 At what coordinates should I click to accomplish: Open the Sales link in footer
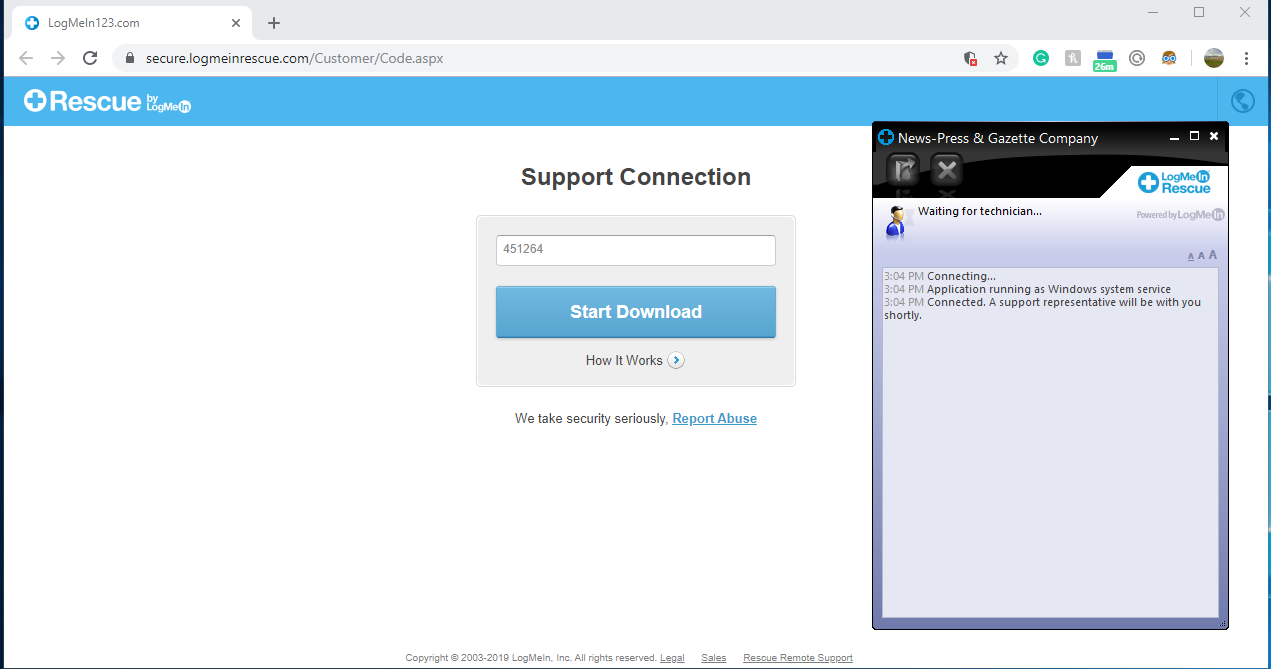[x=714, y=658]
